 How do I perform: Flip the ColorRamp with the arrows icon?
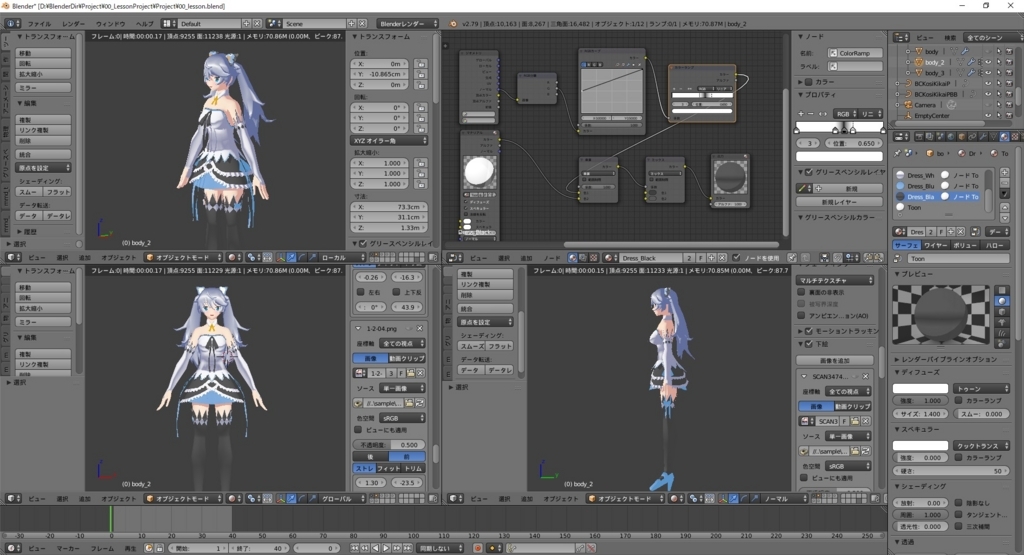pyautogui.click(x=823, y=114)
